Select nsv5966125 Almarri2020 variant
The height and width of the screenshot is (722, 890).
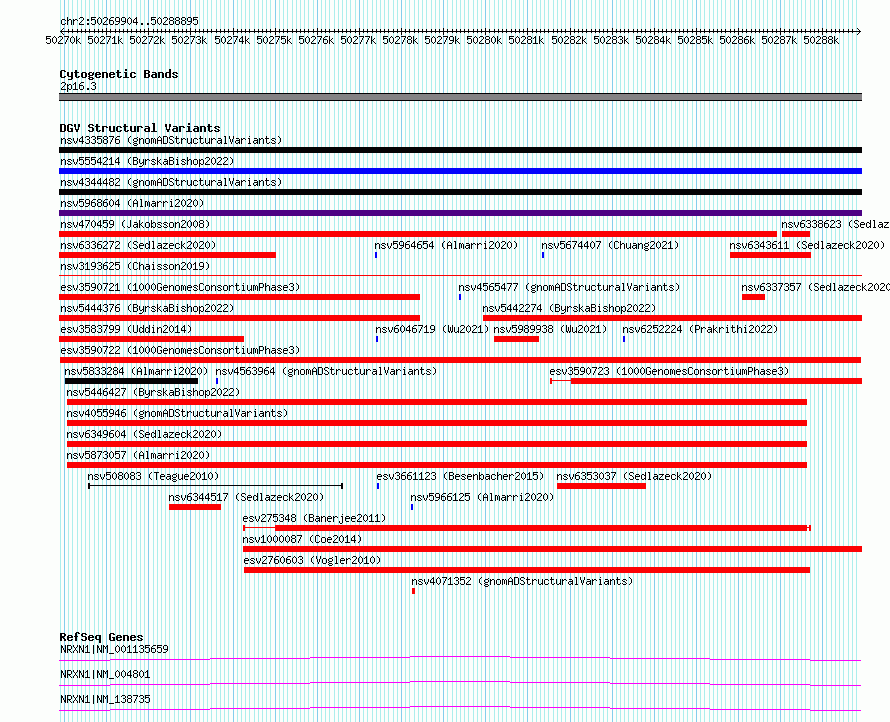coord(482,497)
